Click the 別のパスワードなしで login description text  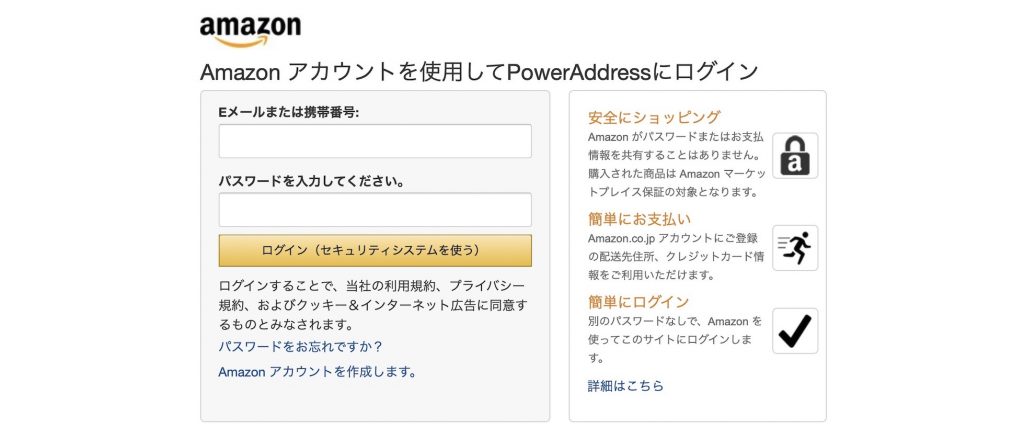coord(675,339)
